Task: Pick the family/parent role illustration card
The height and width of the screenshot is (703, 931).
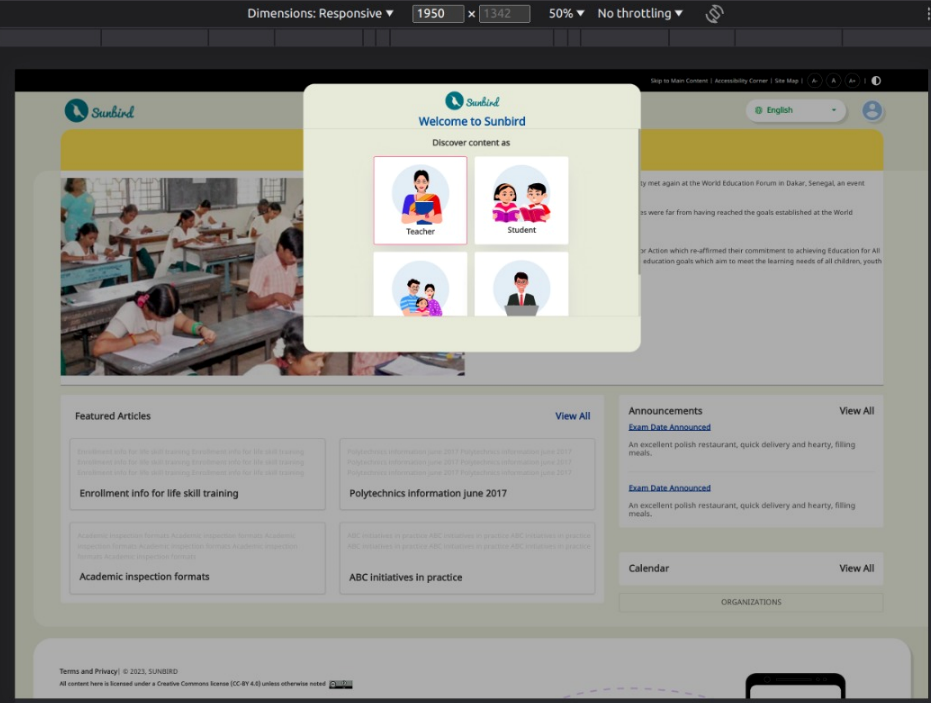Action: point(420,285)
